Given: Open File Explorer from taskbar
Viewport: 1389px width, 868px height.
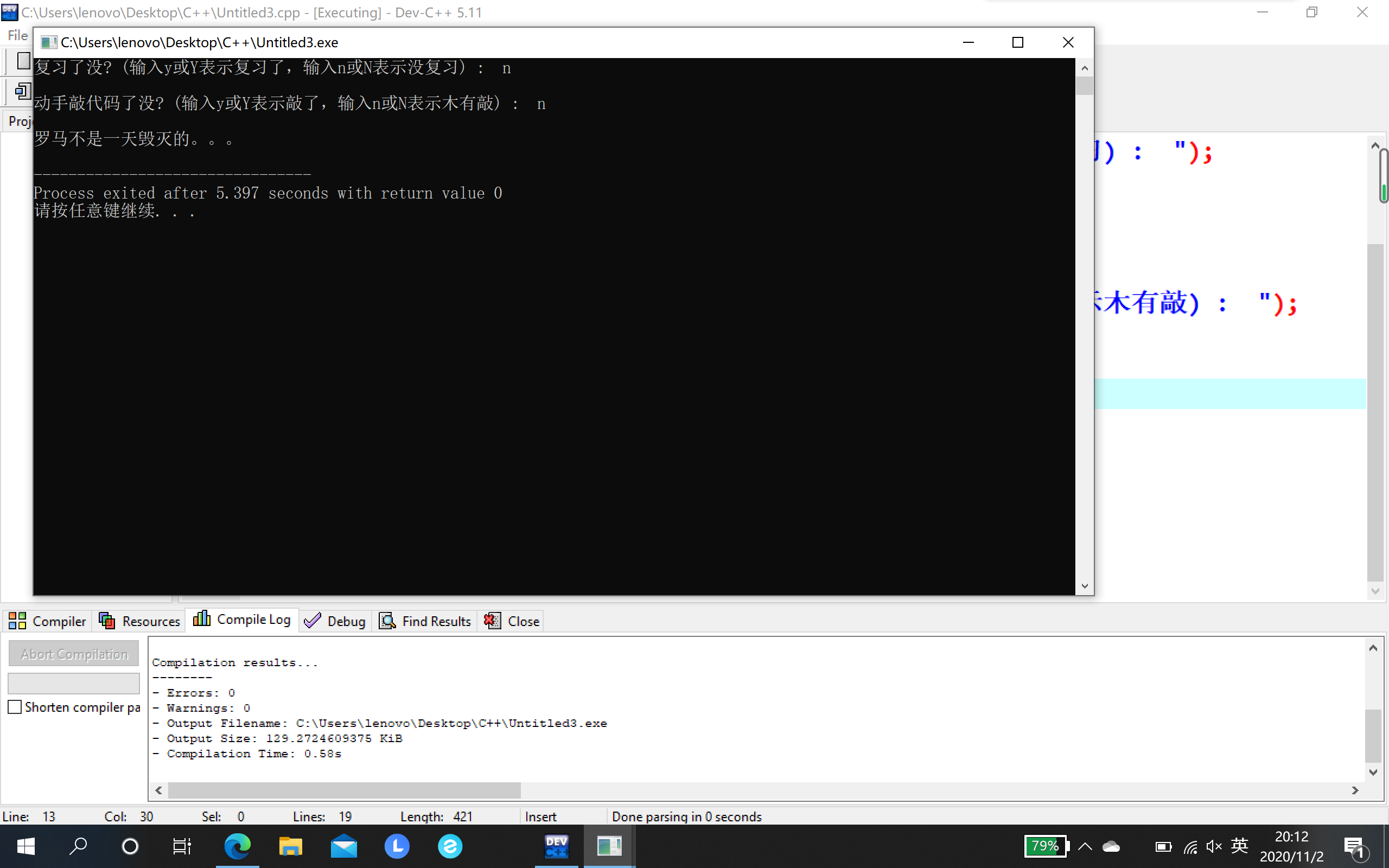Looking at the screenshot, I should [290, 846].
